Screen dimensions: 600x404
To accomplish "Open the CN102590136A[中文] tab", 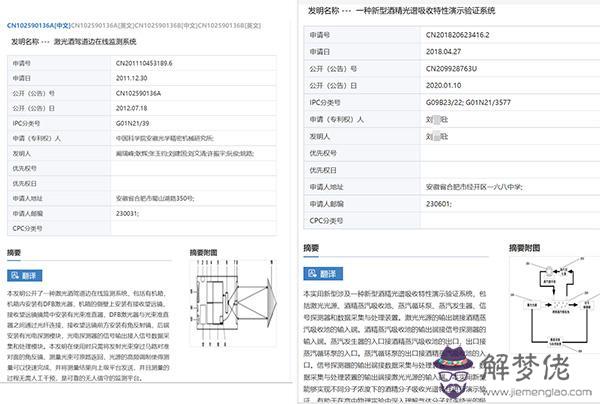I will click(x=39, y=26).
